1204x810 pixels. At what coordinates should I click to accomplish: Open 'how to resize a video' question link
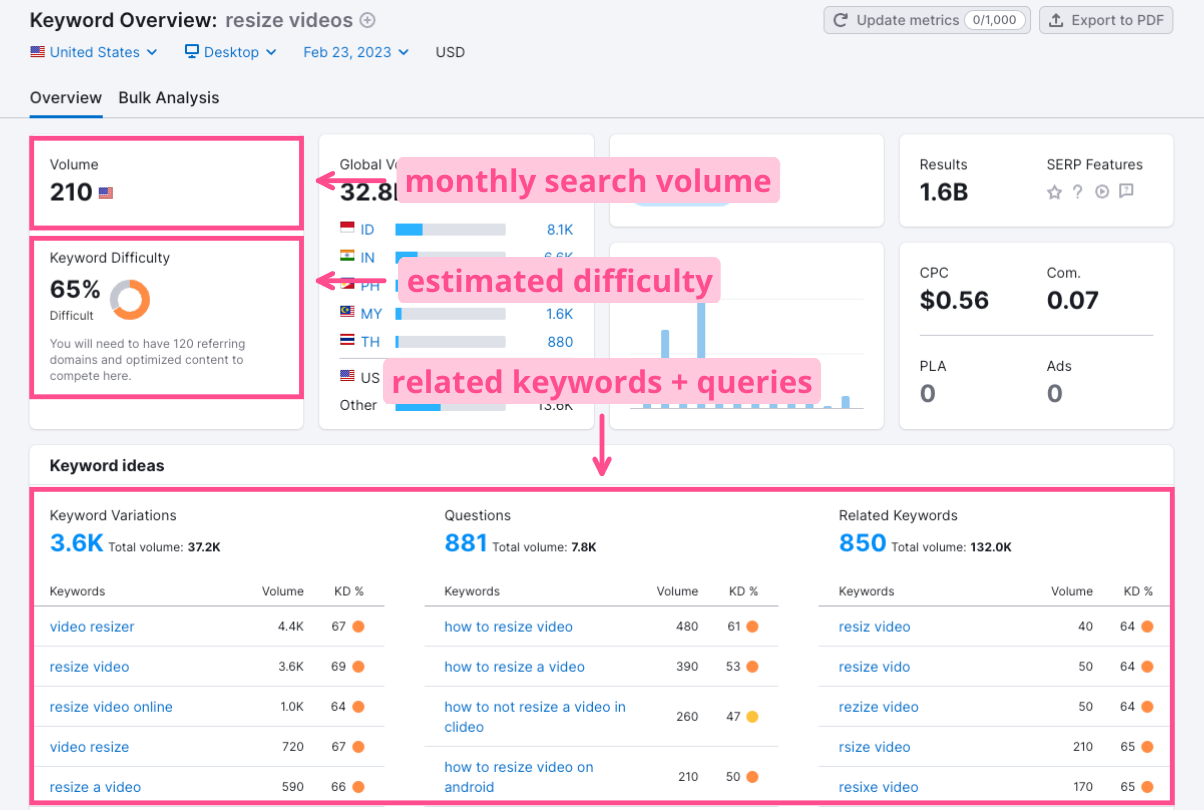(x=514, y=667)
